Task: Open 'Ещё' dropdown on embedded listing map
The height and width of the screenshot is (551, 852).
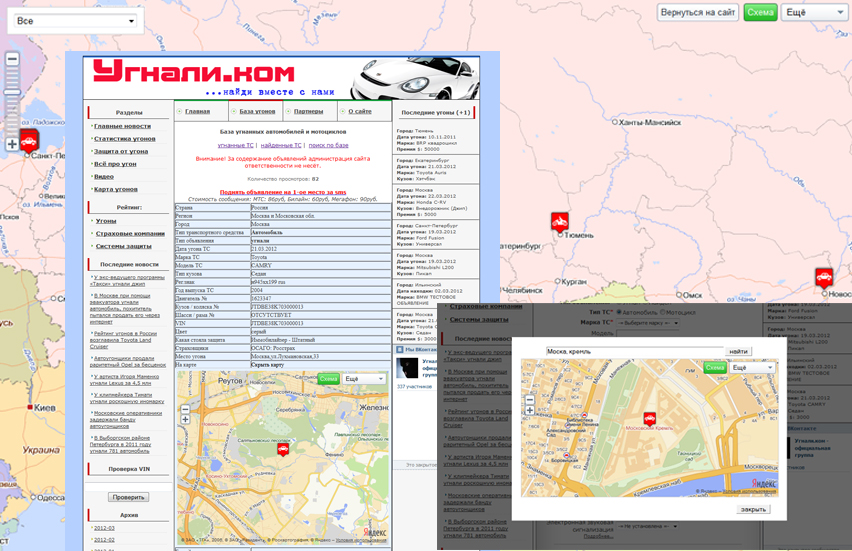Action: (x=364, y=379)
